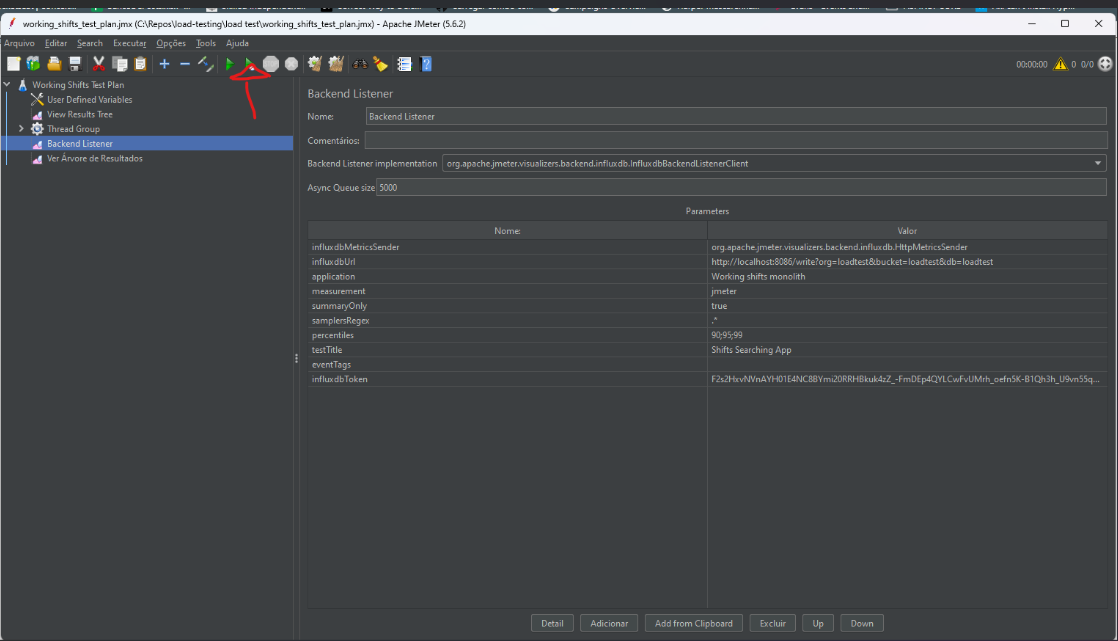
Task: Open search with the binoculars icon
Action: [x=360, y=64]
